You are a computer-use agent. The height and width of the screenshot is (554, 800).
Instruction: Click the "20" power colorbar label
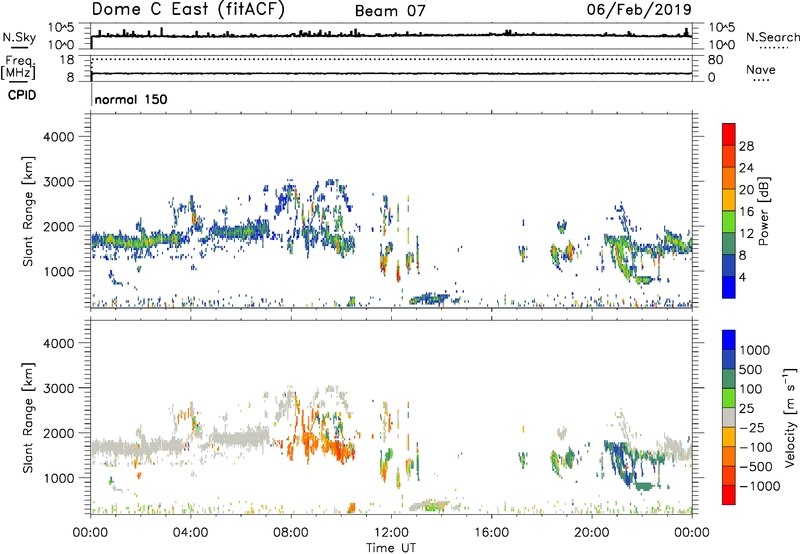746,190
